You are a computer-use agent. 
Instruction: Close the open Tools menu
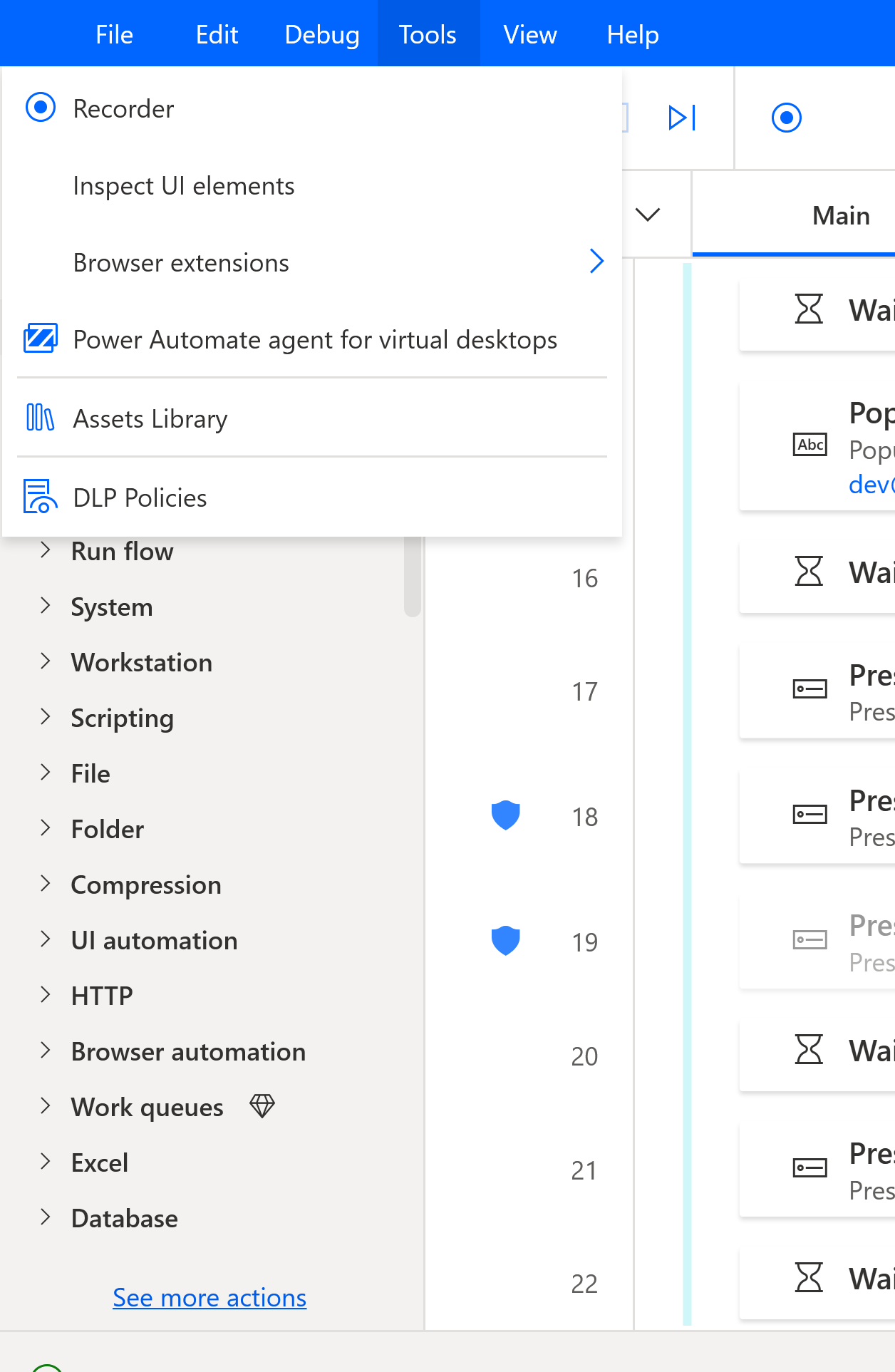[428, 34]
